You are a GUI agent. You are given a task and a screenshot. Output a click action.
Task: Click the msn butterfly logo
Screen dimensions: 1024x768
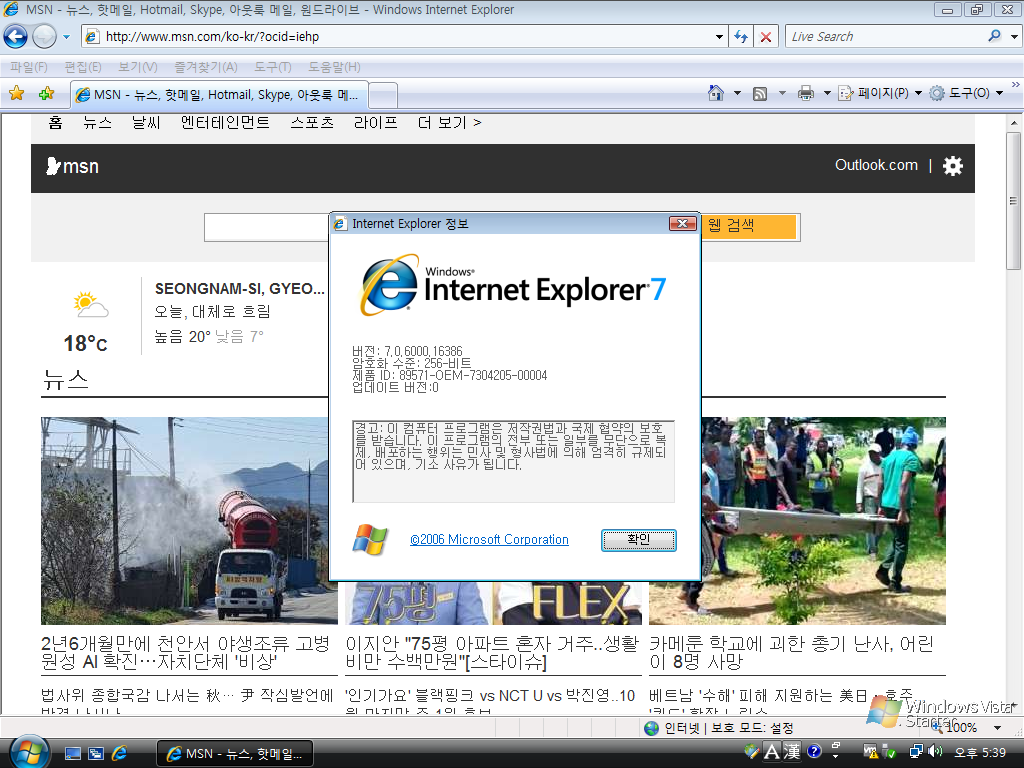[72, 167]
